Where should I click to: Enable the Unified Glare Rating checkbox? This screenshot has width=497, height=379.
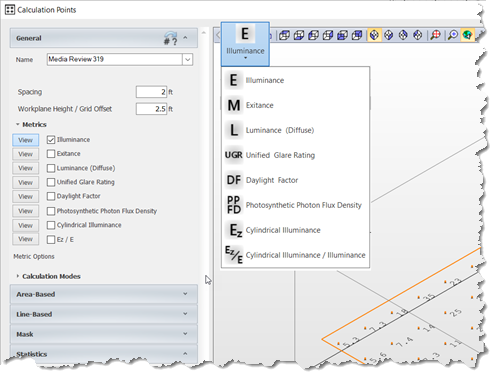(x=51, y=182)
